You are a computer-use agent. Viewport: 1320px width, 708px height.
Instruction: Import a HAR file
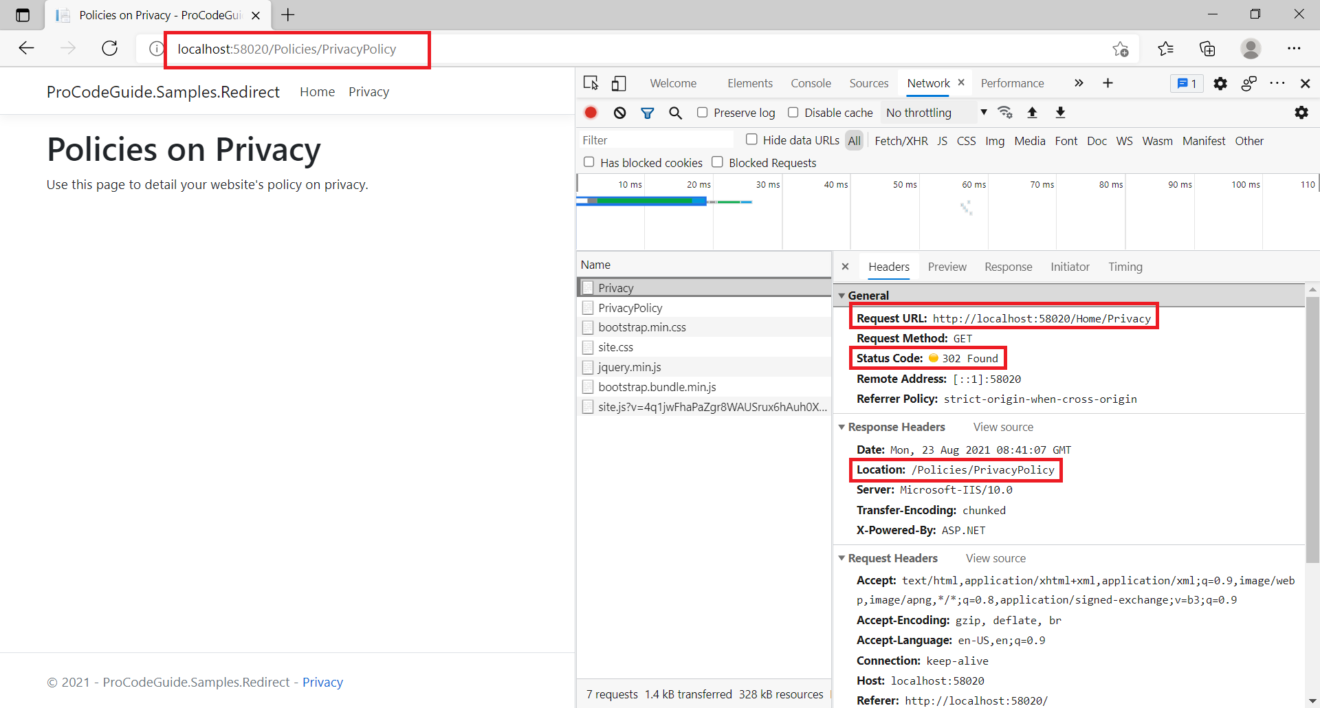1033,112
